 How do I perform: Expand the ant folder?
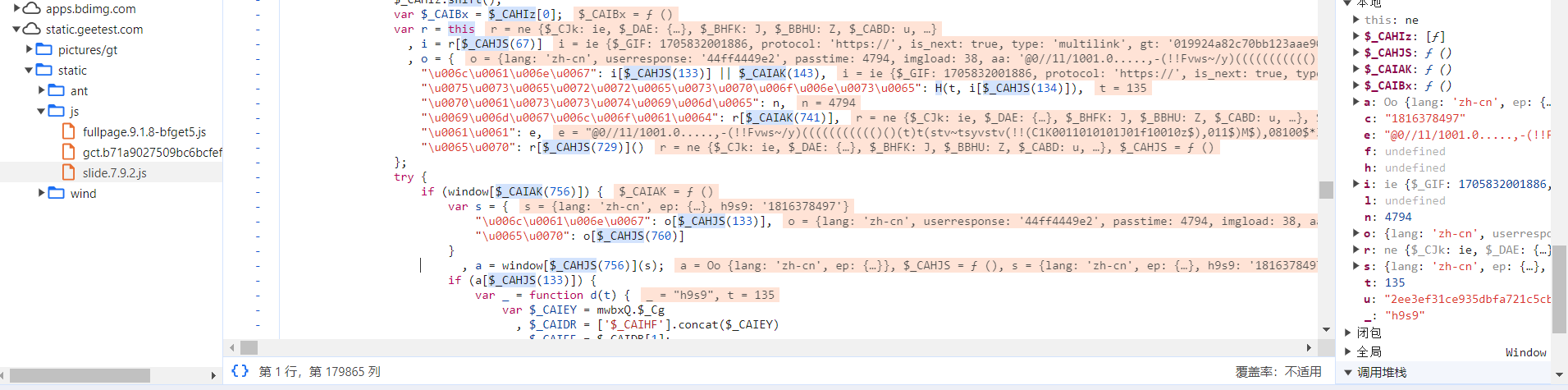(x=42, y=90)
